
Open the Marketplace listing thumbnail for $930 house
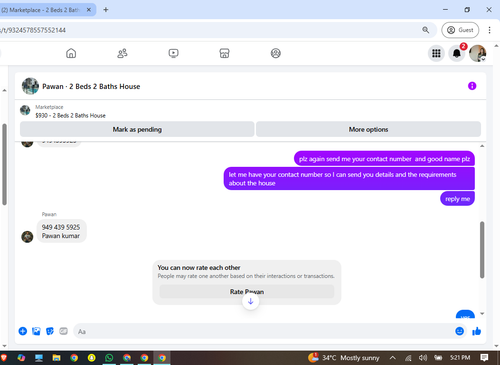click(x=25, y=110)
